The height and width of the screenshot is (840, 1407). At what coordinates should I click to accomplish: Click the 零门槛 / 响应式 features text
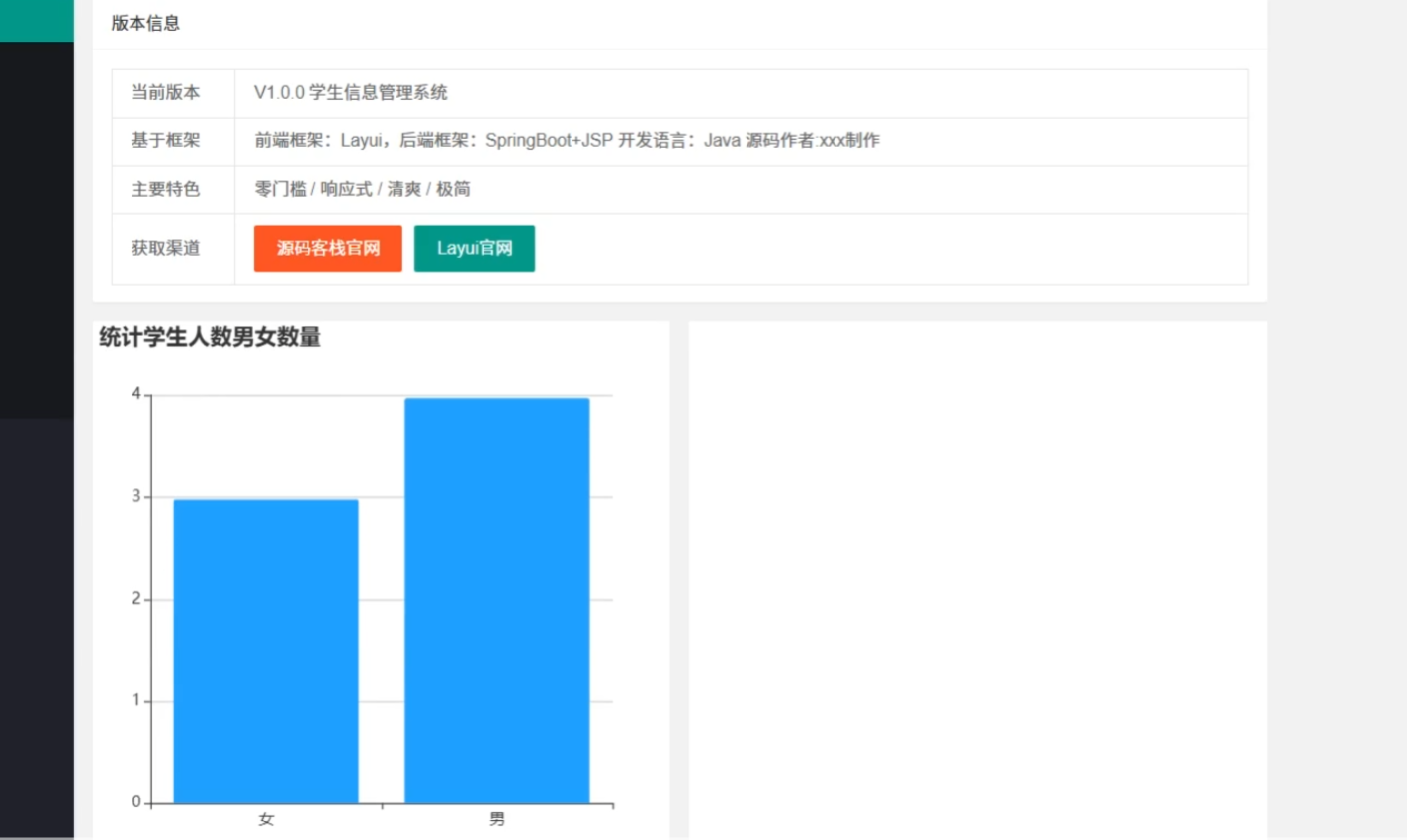tap(362, 190)
